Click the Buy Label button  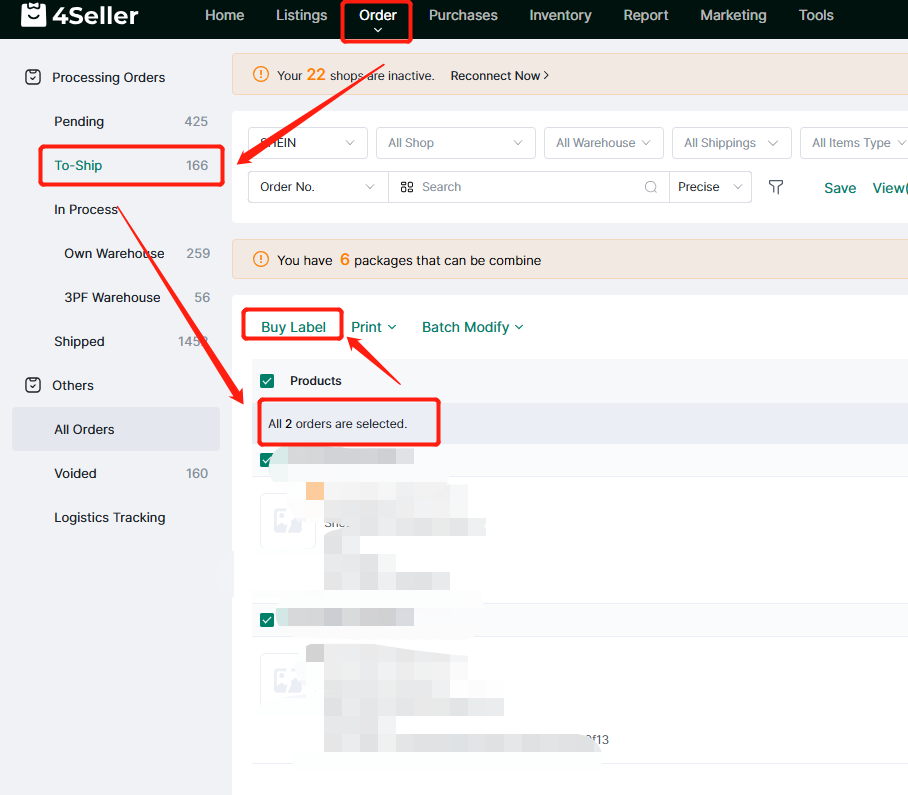tap(293, 327)
